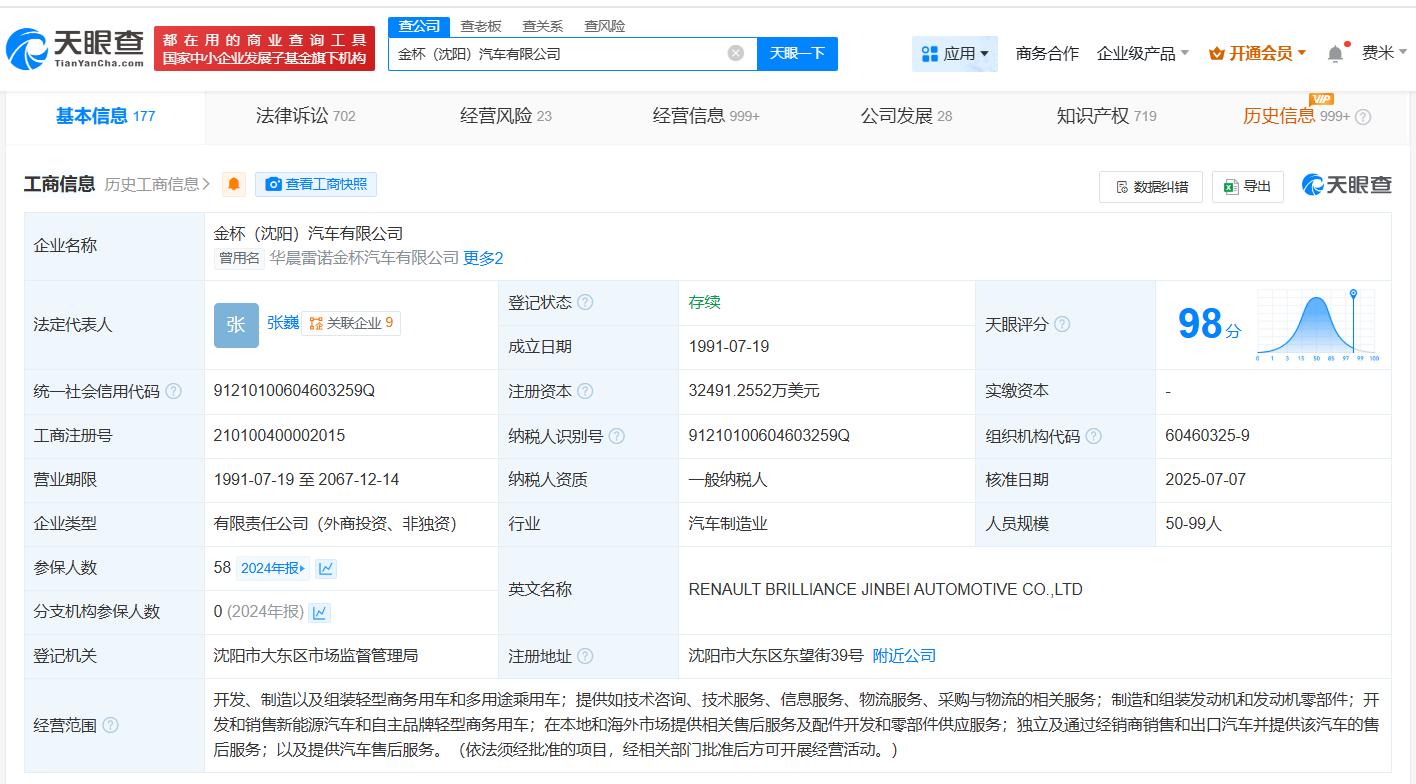Click the 导出 export button
Viewport: 1416px width, 784px height.
(1247, 186)
